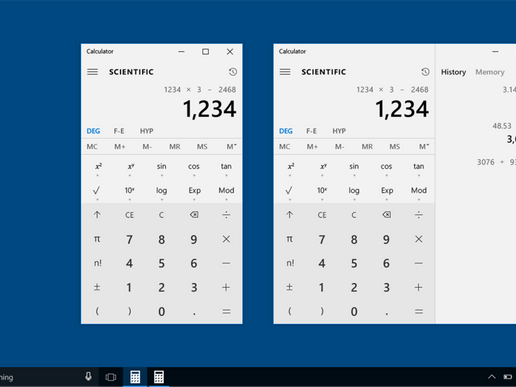Viewport: 516px width, 387px height.
Task: Click digit 0 in left Calculator
Action: 161,312
